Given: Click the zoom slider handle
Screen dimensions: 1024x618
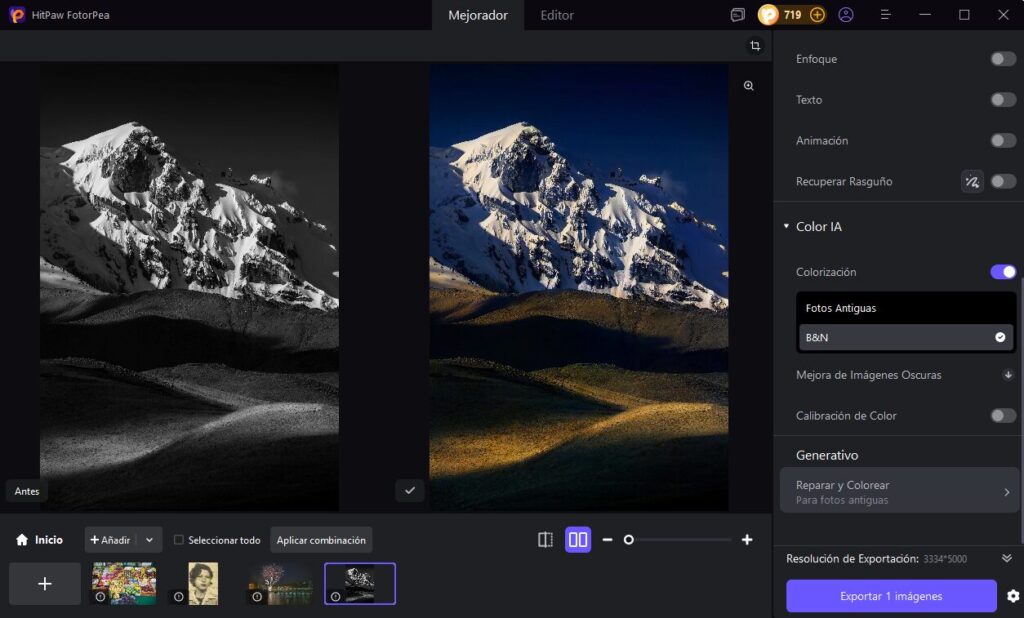Looking at the screenshot, I should pos(628,540).
